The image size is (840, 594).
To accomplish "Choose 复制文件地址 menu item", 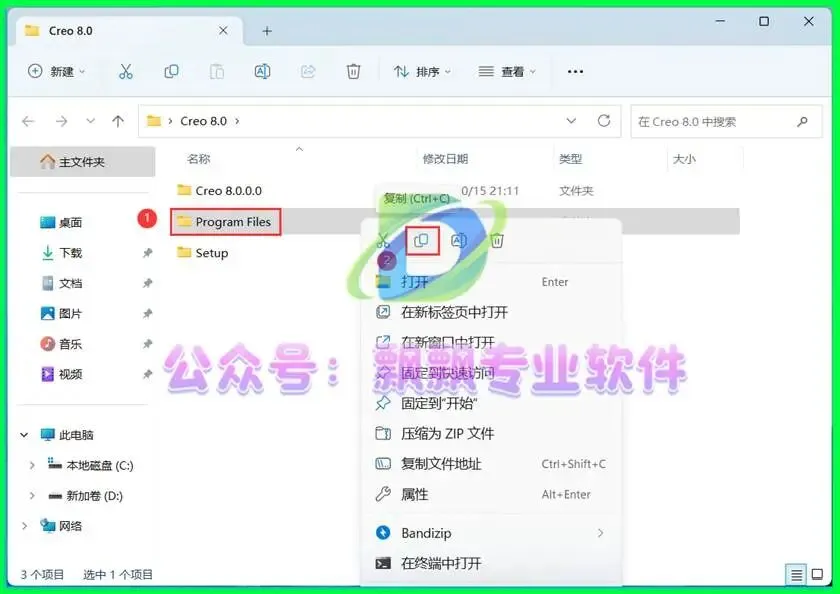I will click(x=491, y=464).
